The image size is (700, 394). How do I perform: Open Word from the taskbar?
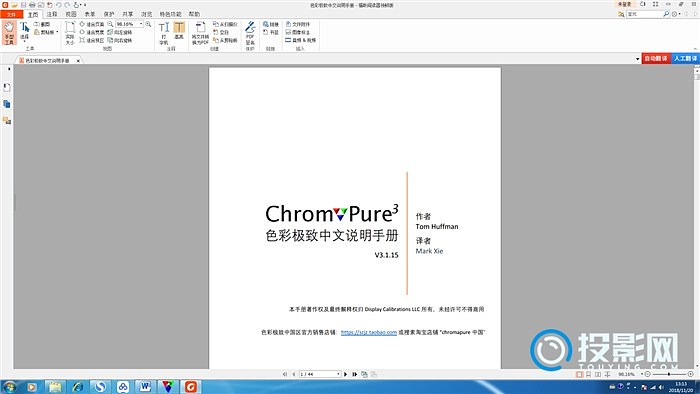145,386
